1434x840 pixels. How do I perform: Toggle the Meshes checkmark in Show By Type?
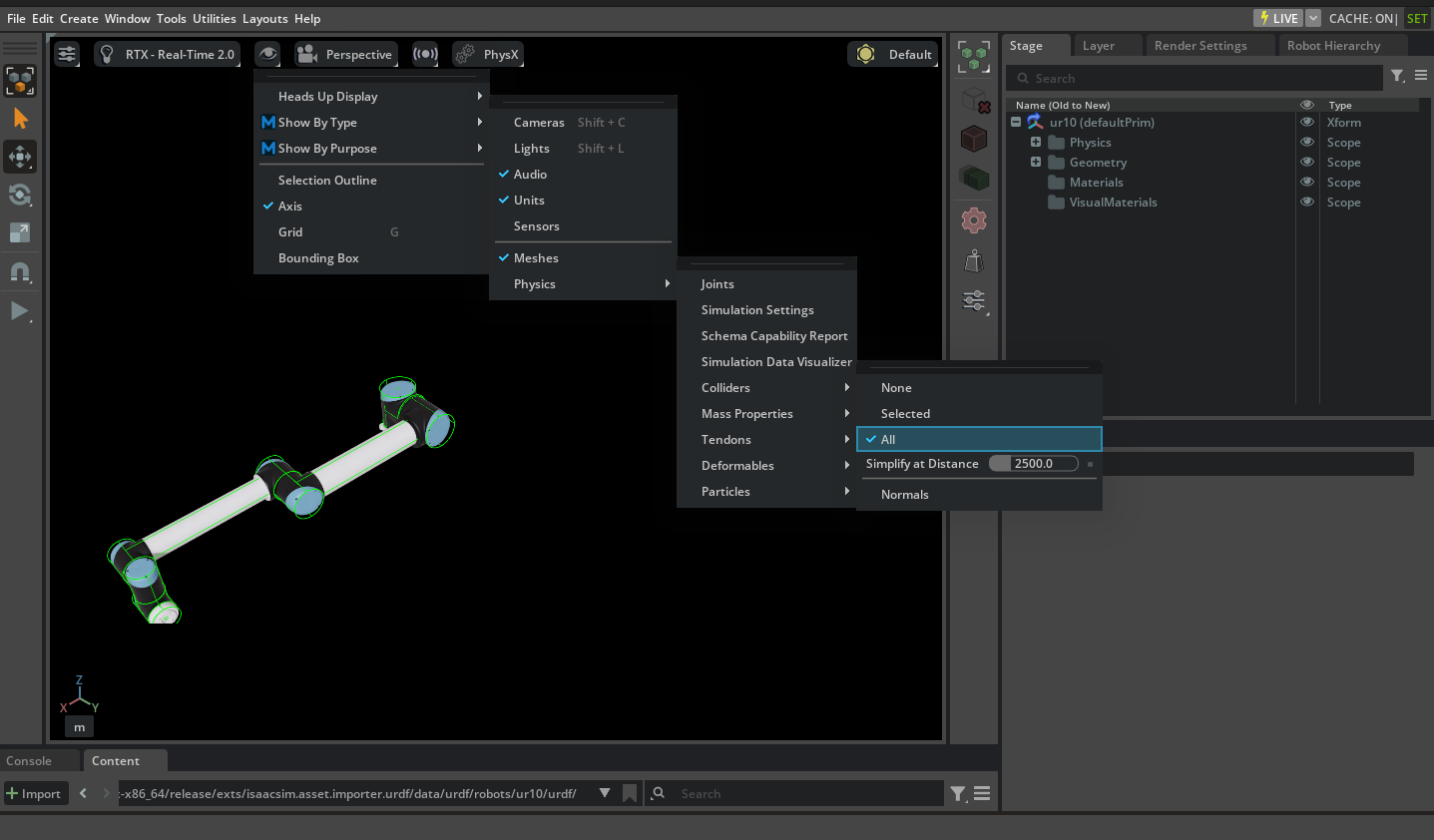[x=536, y=258]
